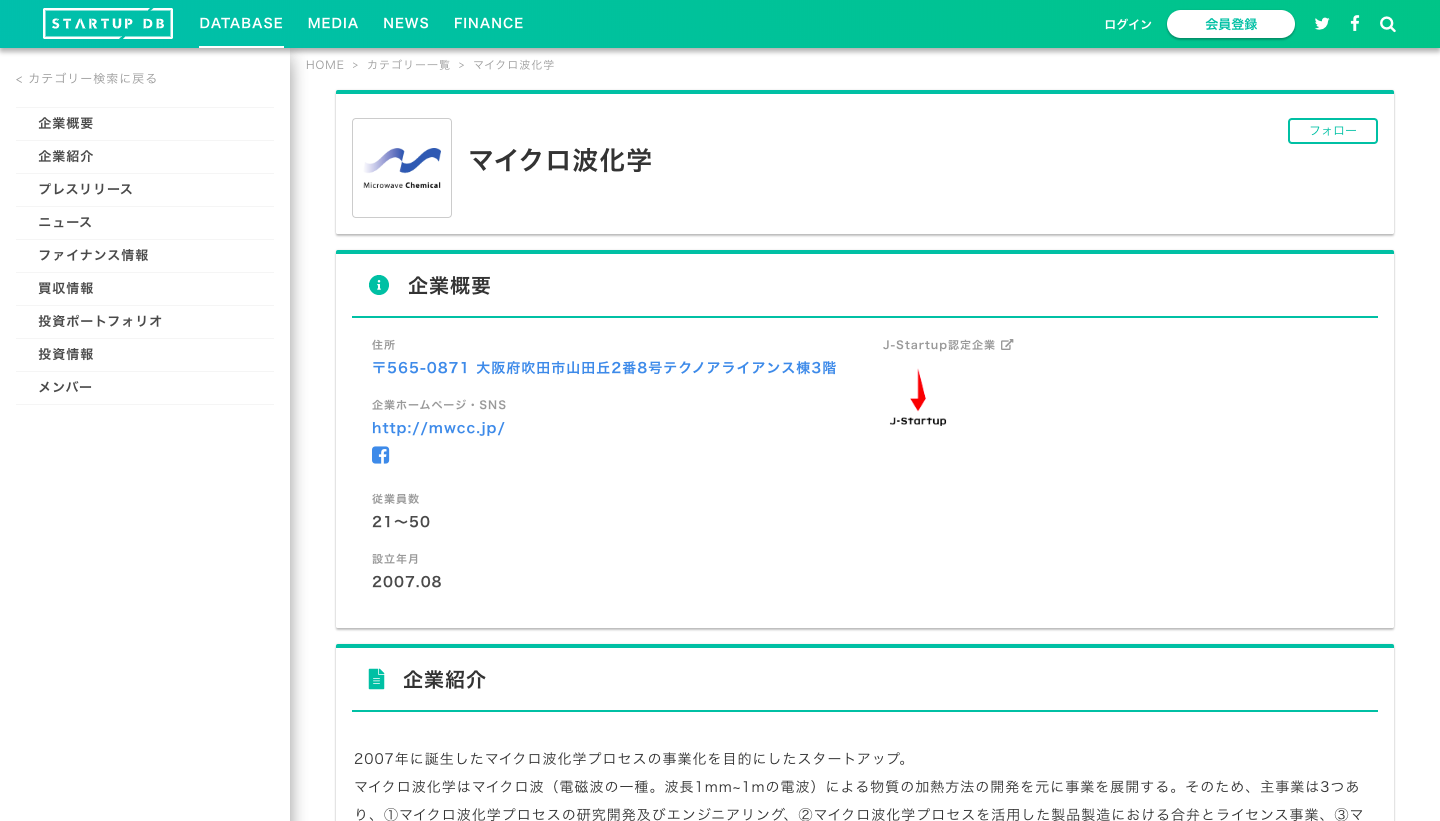This screenshot has height=821, width=1440.
Task: Open the http://mwcc.jp/ link
Action: (x=438, y=428)
